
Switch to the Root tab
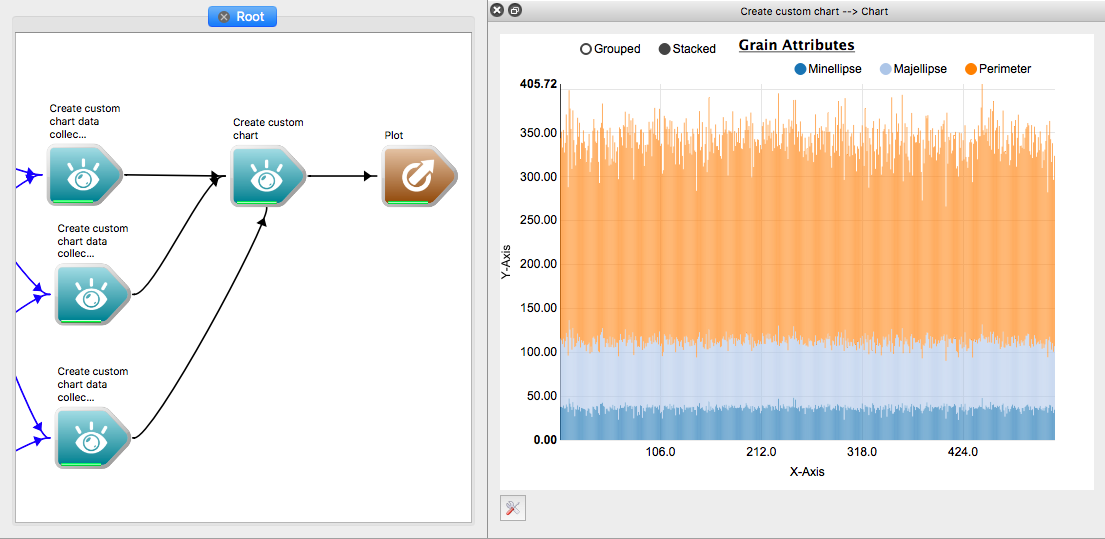click(249, 17)
